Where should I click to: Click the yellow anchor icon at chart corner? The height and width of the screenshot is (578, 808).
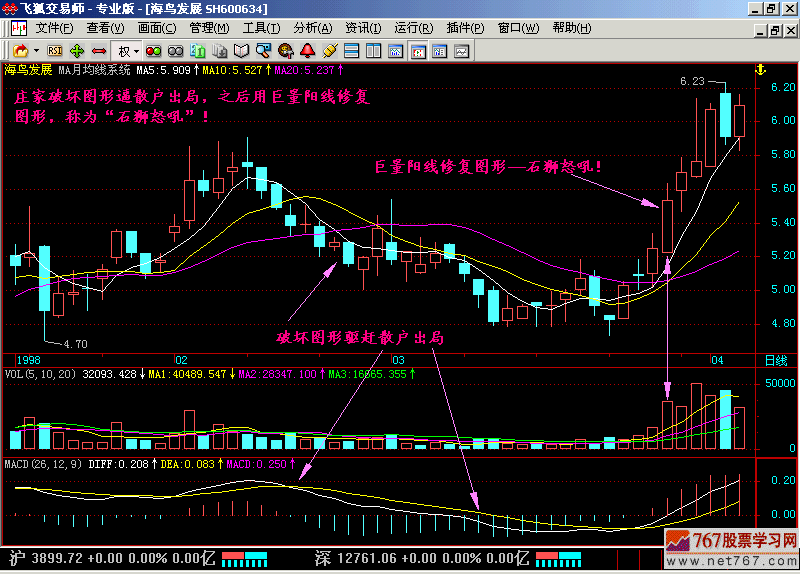[x=759, y=71]
